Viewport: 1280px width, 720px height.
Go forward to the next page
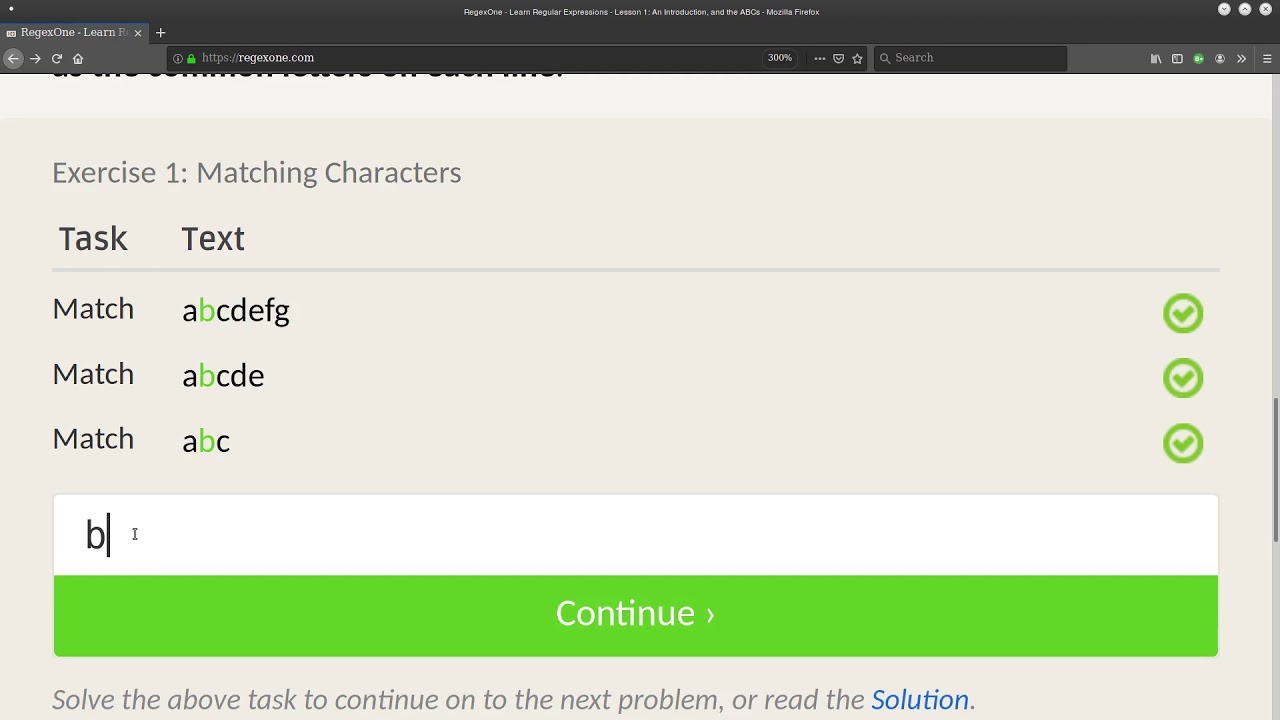[x=35, y=58]
